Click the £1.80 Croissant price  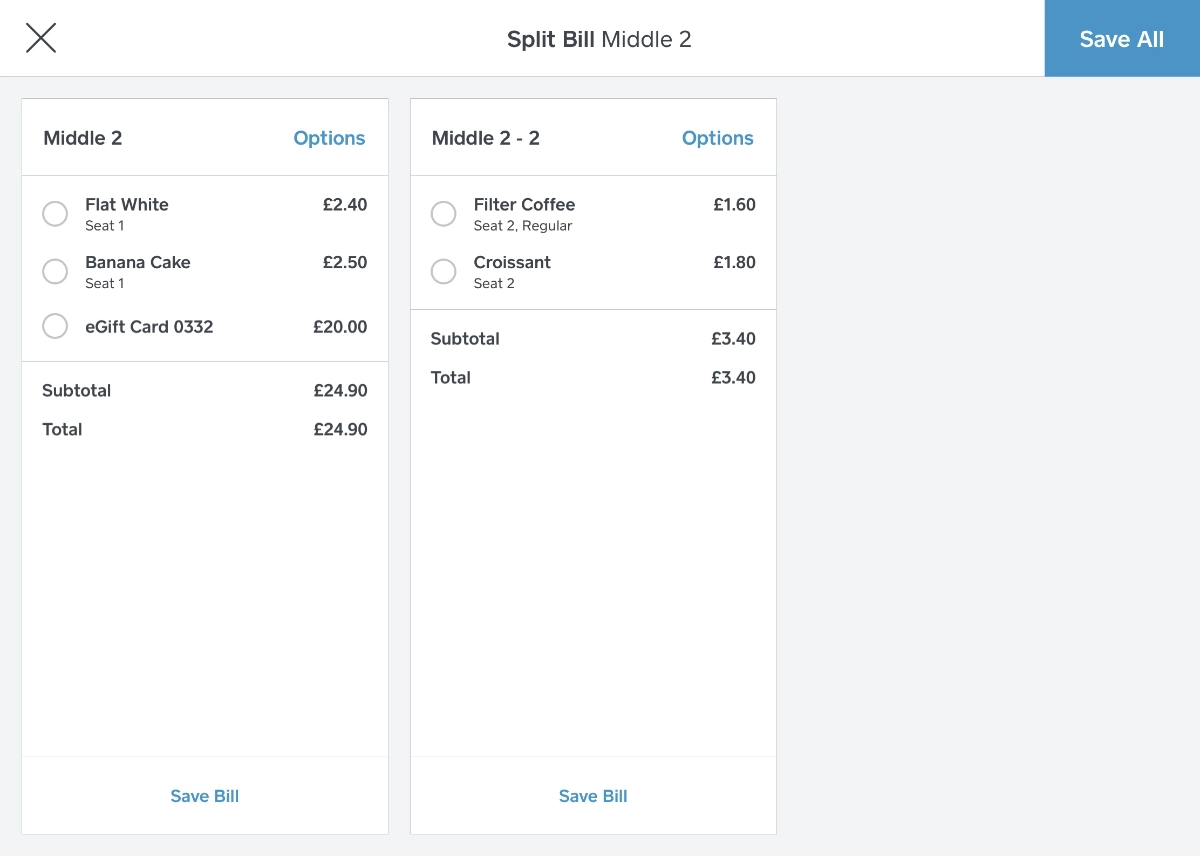click(734, 262)
